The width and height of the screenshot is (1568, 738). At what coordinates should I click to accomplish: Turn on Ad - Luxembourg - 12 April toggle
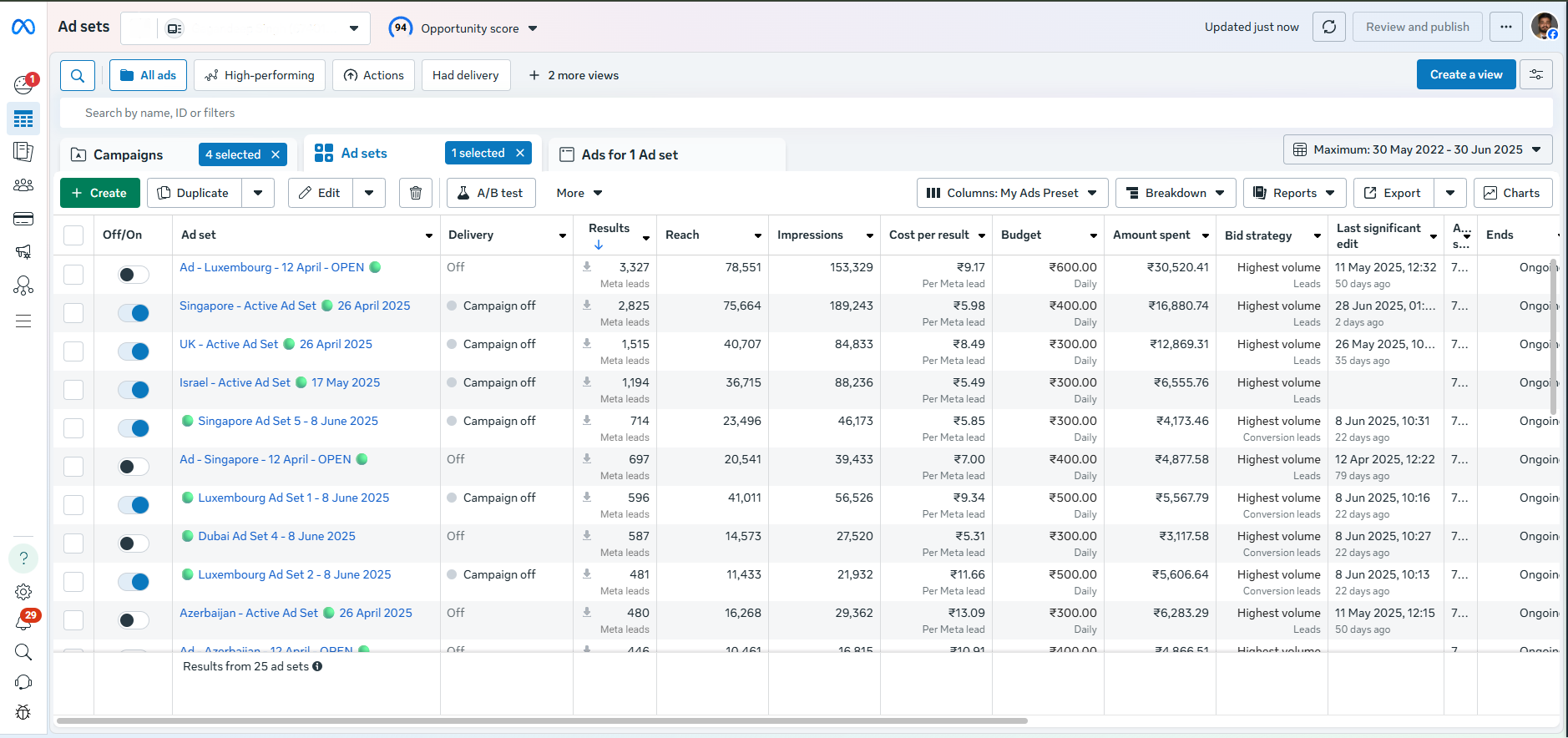click(133, 275)
